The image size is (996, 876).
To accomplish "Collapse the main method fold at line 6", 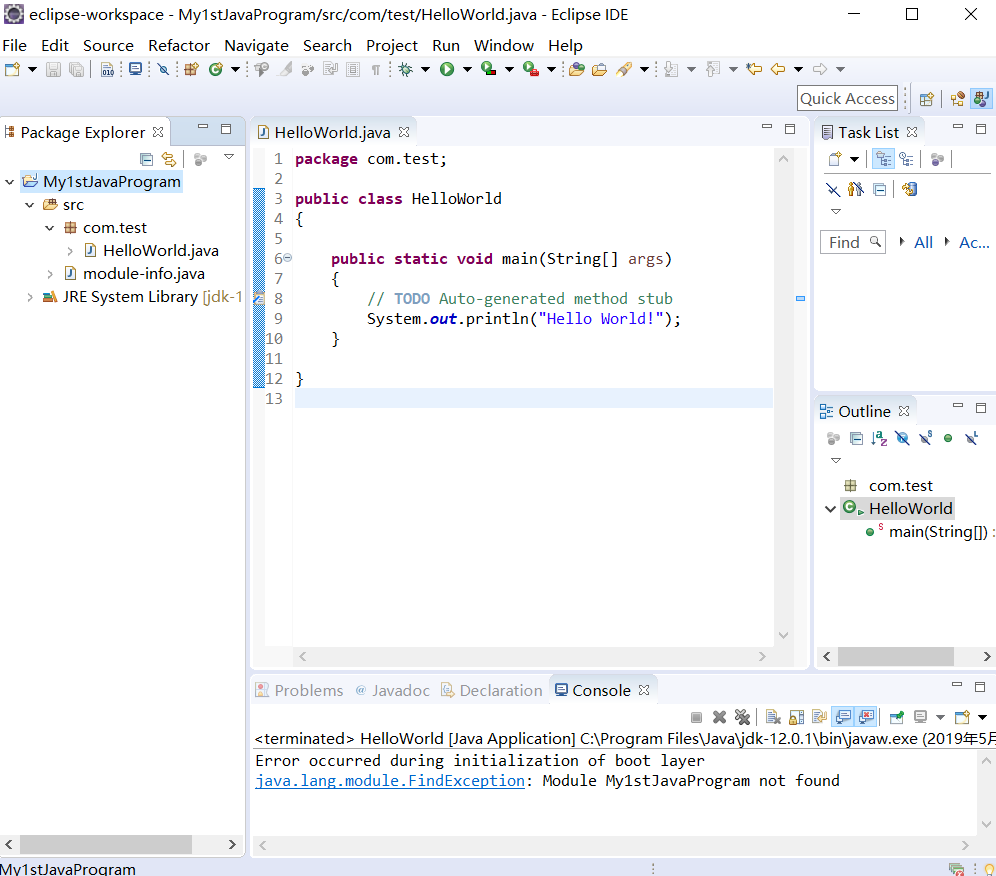I will 287,258.
